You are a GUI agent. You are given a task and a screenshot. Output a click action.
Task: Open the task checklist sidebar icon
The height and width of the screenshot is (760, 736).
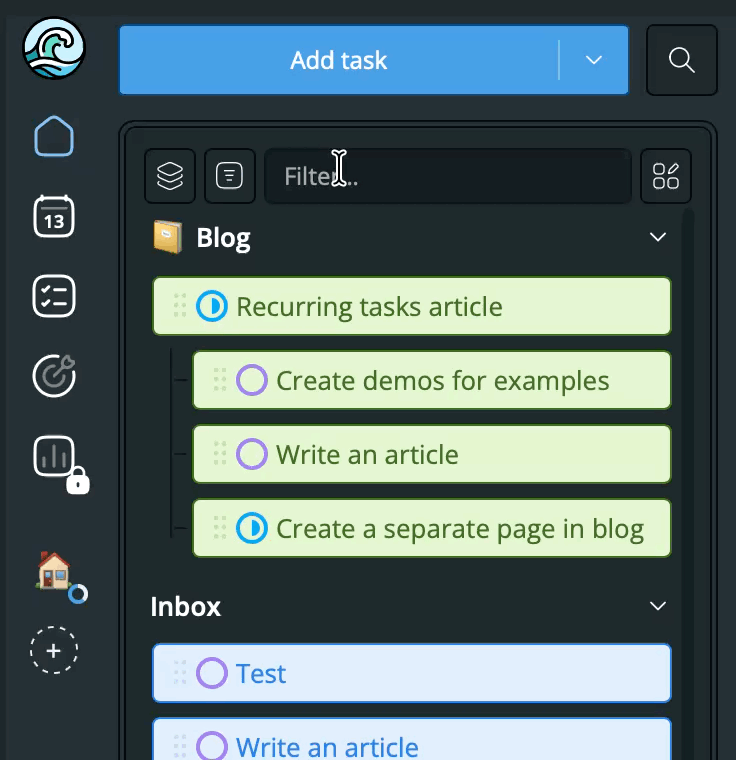click(x=54, y=296)
